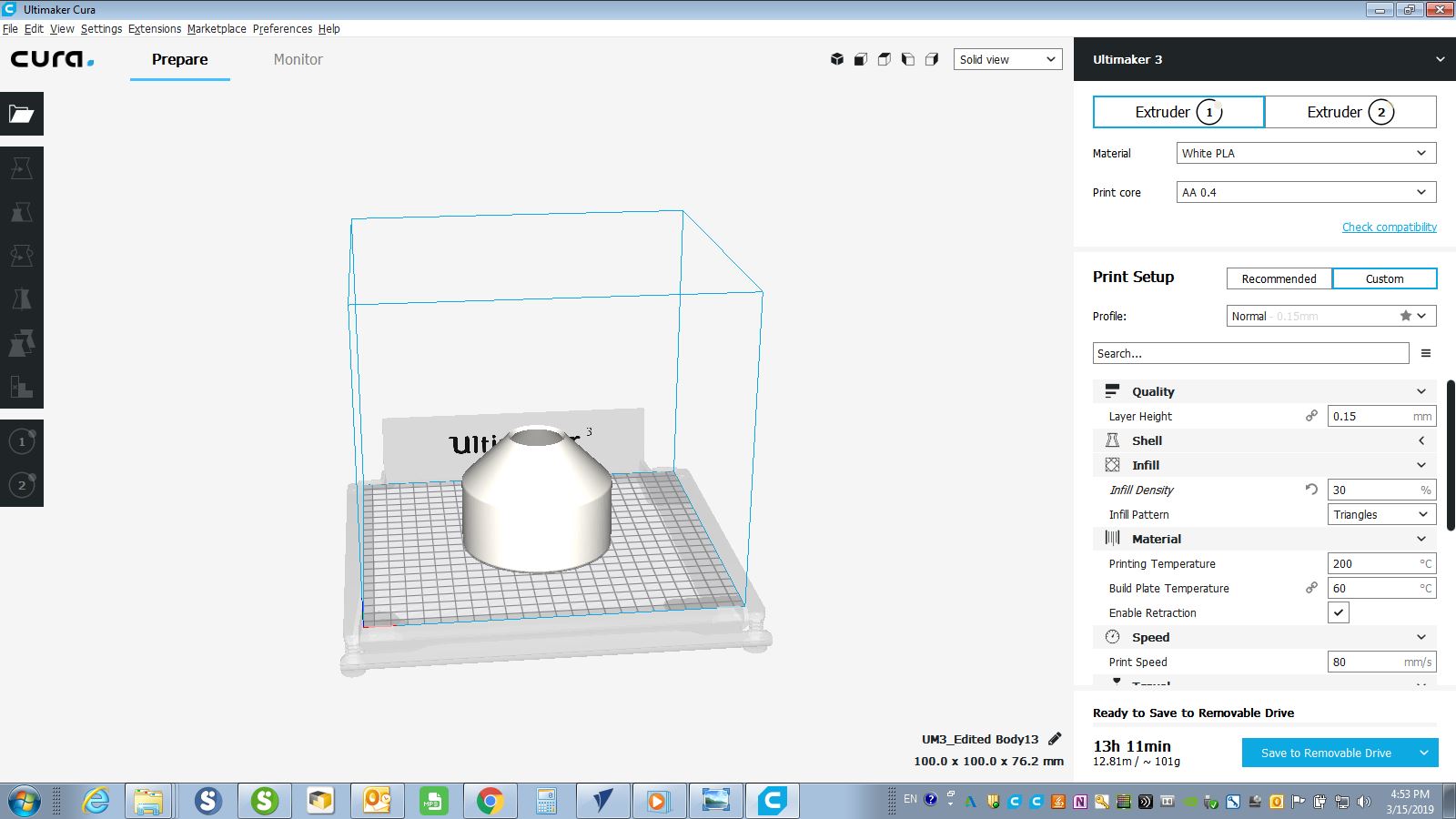1456x819 pixels.
Task: Click the Cura logo
Action: tap(52, 59)
